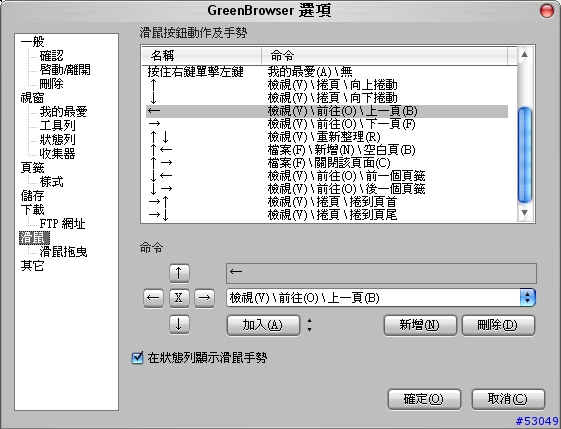This screenshot has width=561, height=429.
Task: Select the 下一頁(F) gesture row
Action: [327, 124]
